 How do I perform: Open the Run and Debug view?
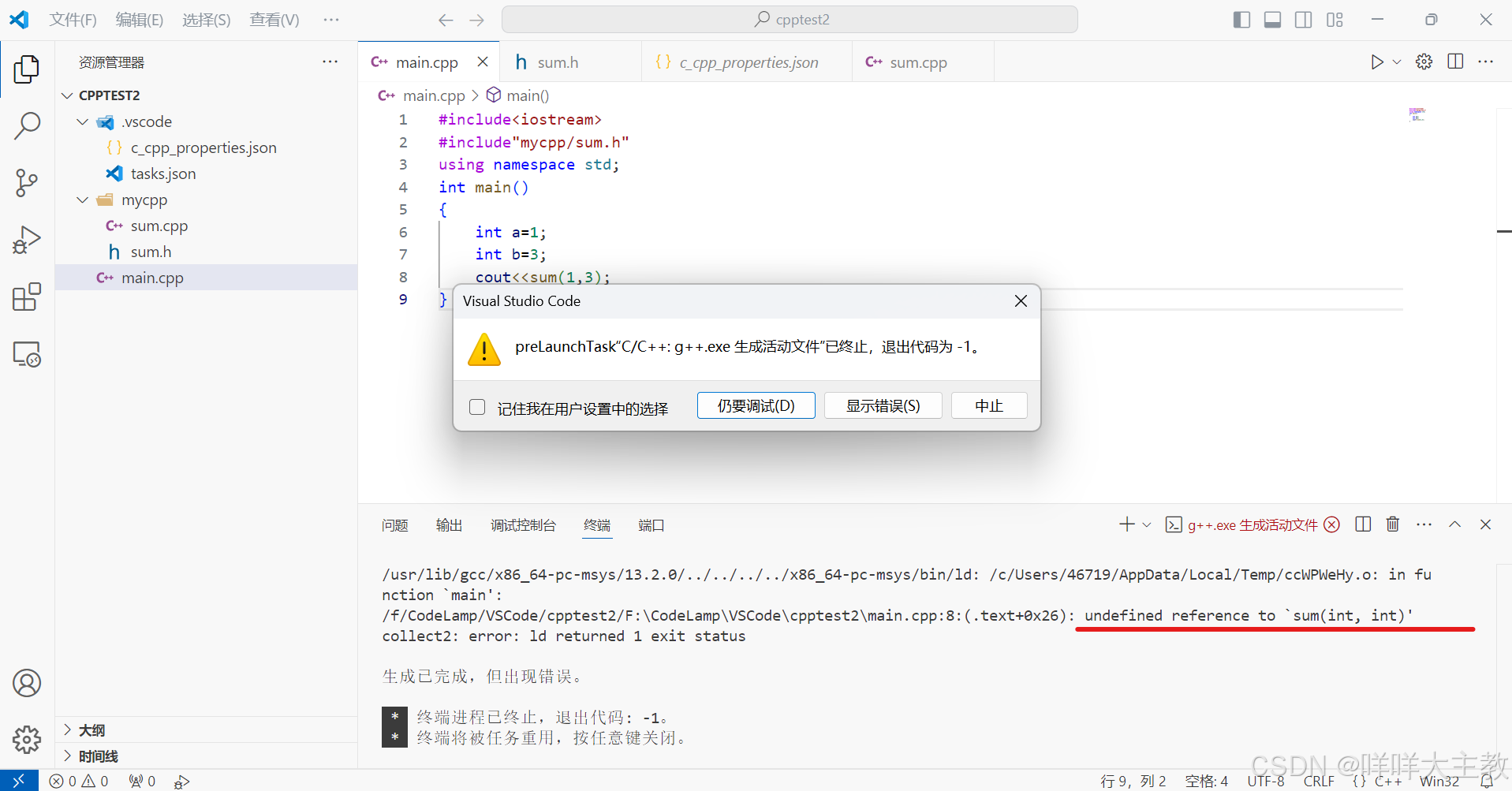point(27,240)
